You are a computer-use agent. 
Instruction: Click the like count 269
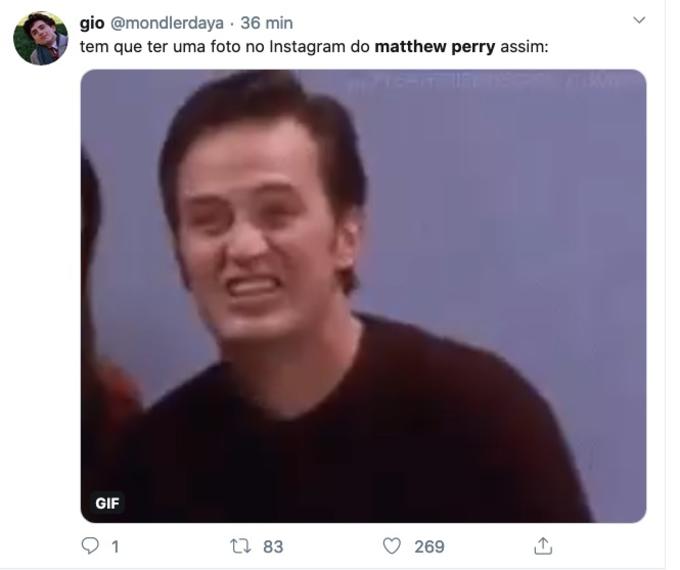pos(429,547)
